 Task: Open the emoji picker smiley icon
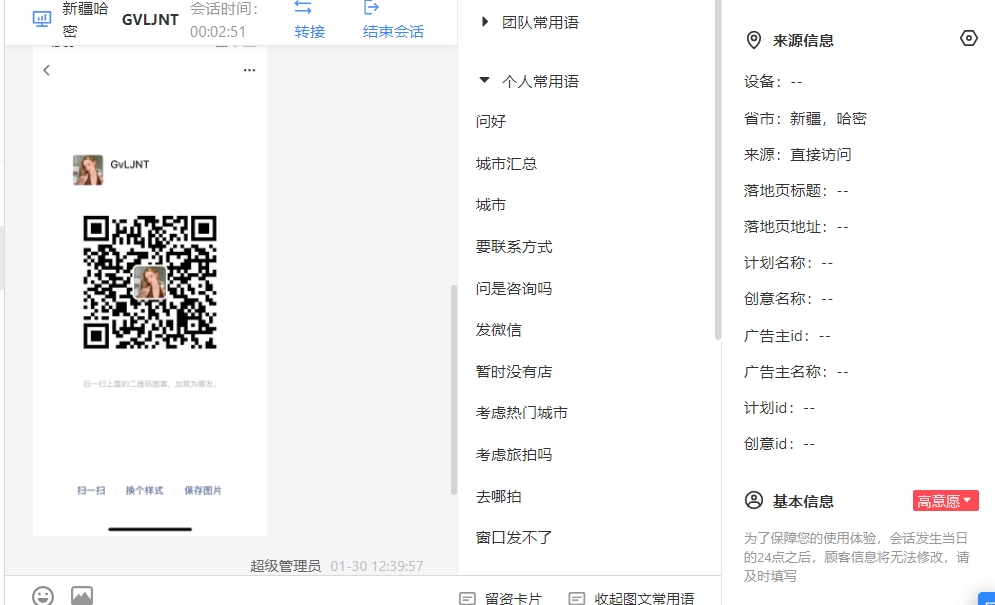click(43, 596)
